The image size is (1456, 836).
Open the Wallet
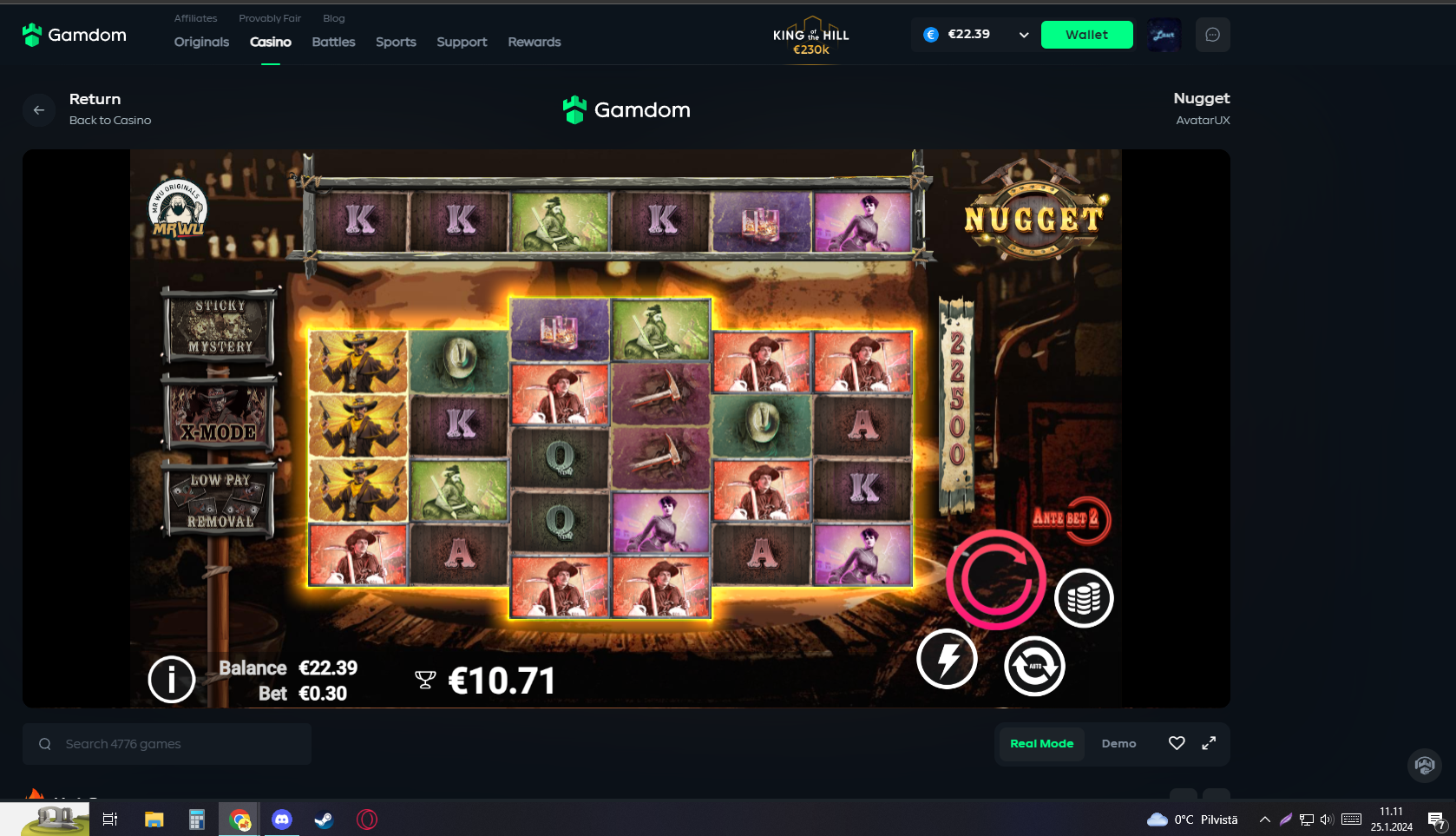[x=1086, y=35]
